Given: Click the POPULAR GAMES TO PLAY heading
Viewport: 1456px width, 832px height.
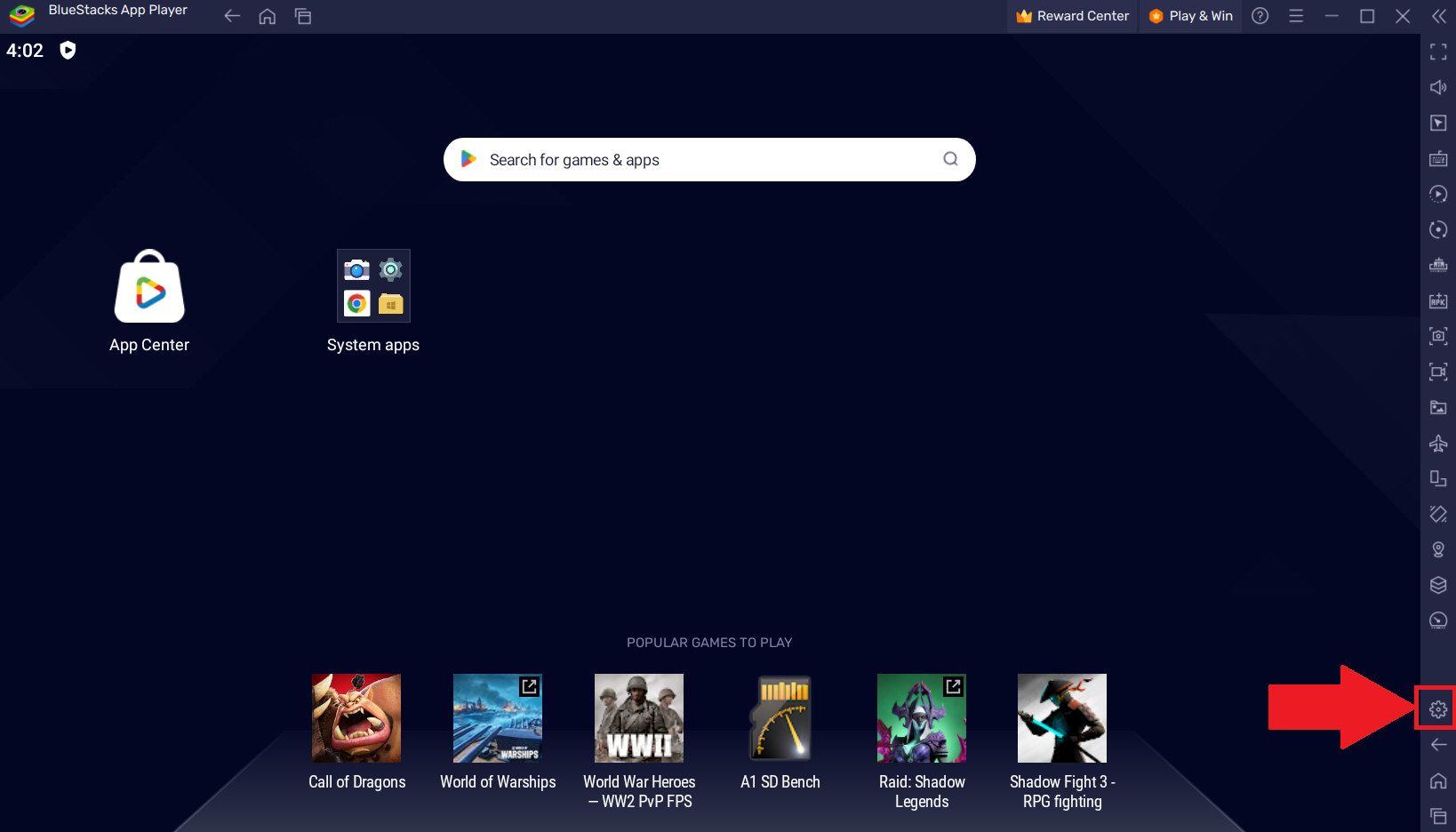Looking at the screenshot, I should tap(709, 643).
